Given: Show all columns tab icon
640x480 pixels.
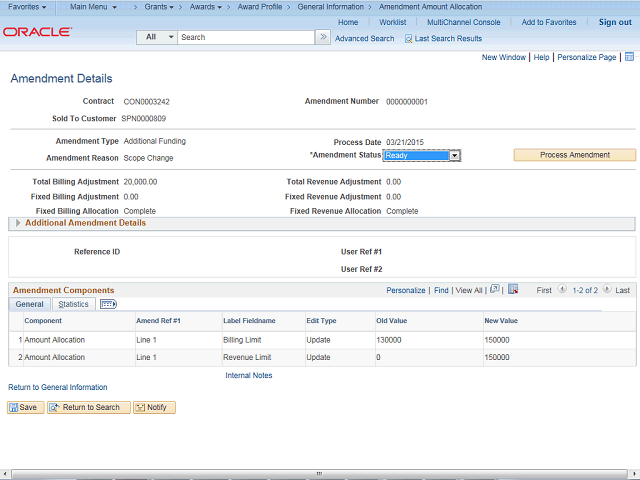Looking at the screenshot, I should 109,304.
